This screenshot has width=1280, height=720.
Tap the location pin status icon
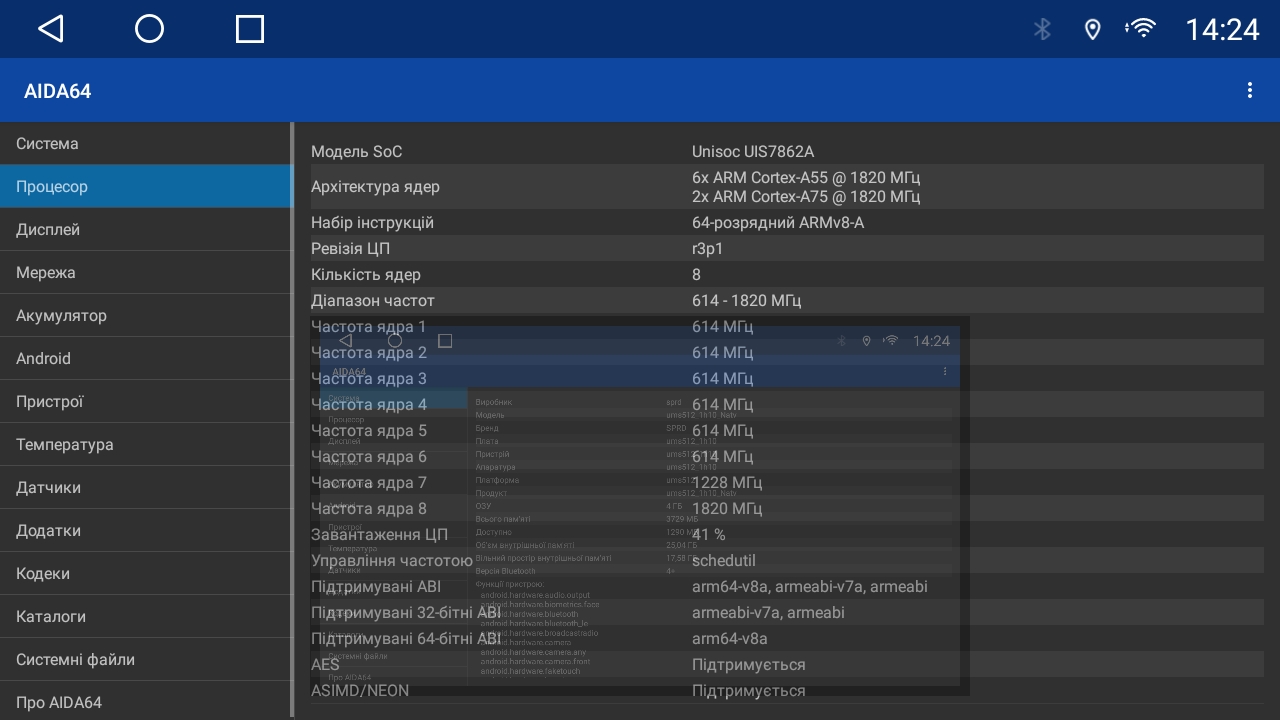coord(1093,30)
